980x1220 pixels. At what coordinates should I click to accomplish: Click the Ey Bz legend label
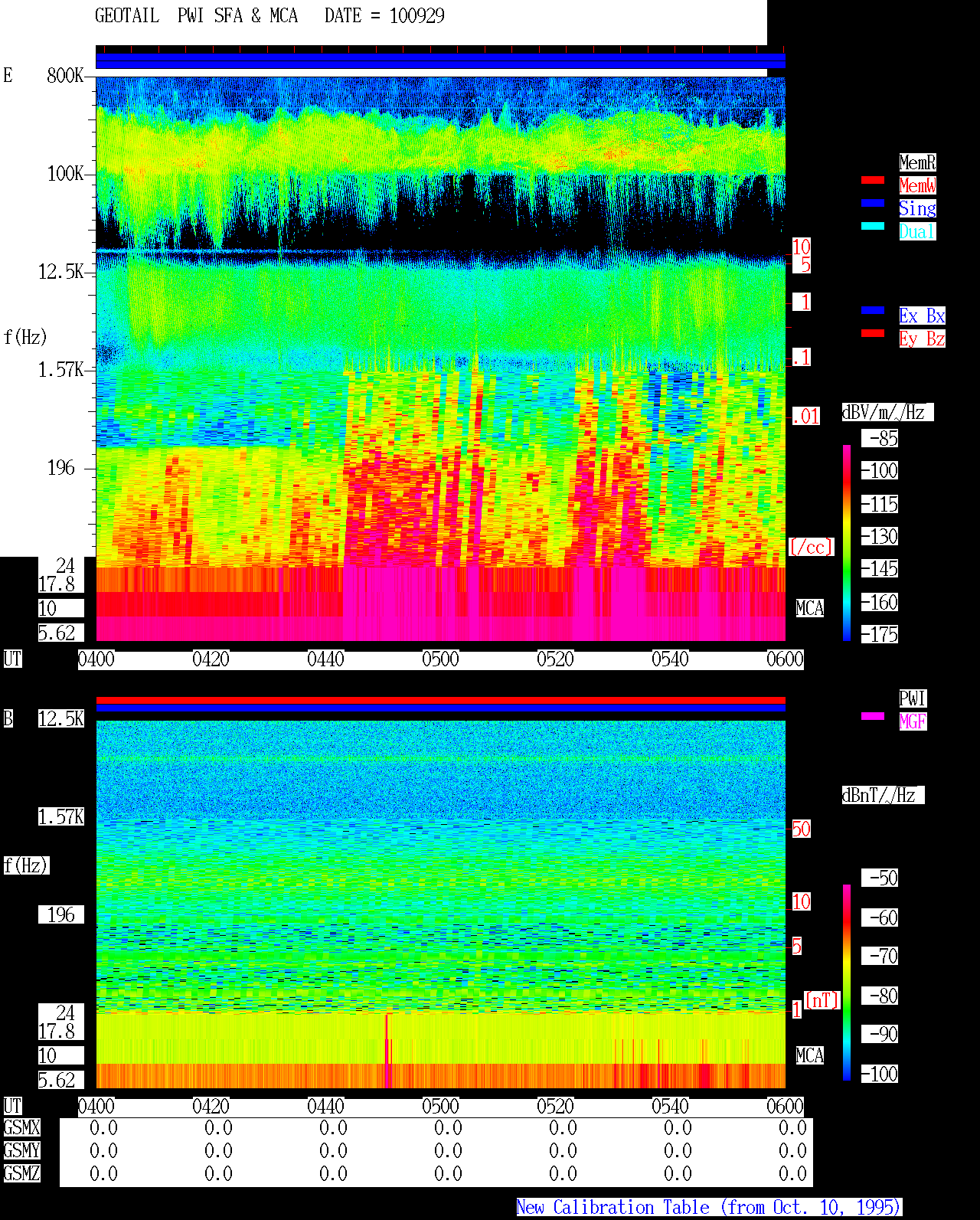point(922,339)
